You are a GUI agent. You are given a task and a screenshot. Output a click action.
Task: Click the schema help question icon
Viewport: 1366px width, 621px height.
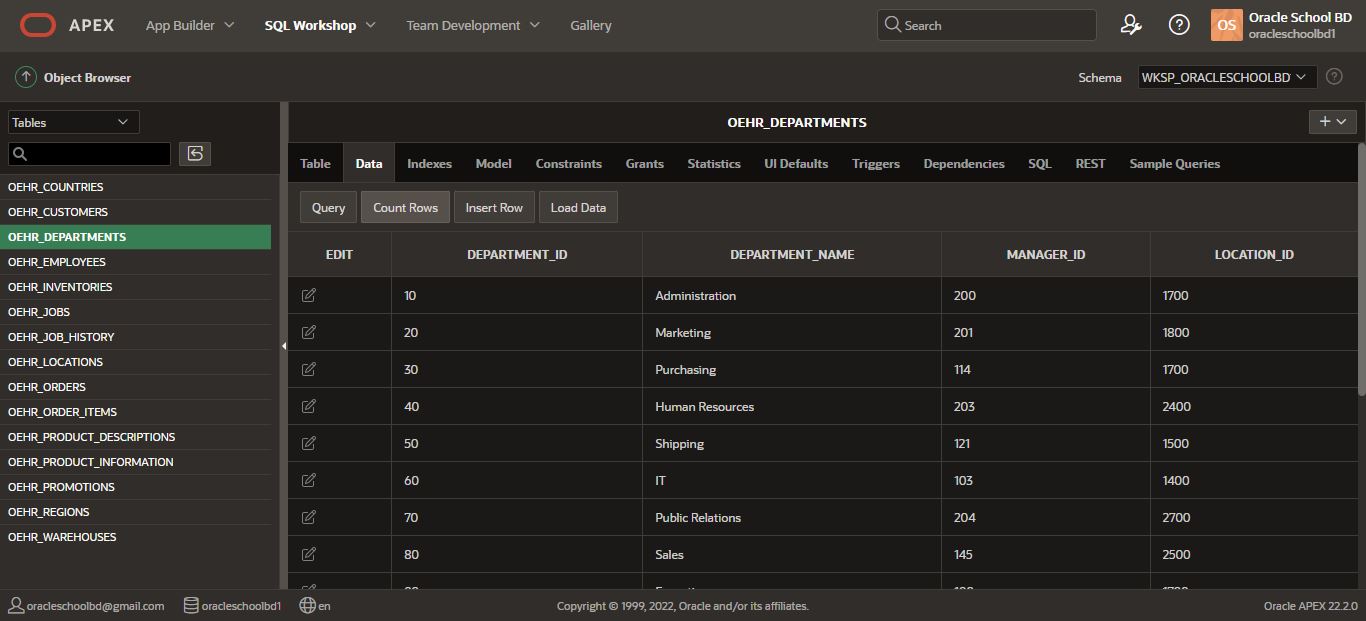point(1334,77)
